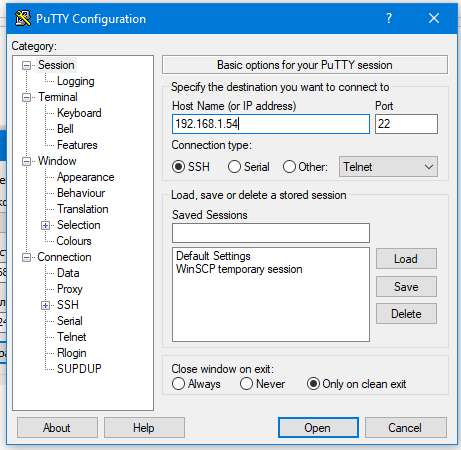
Task: Click the Help button
Action: 144,428
